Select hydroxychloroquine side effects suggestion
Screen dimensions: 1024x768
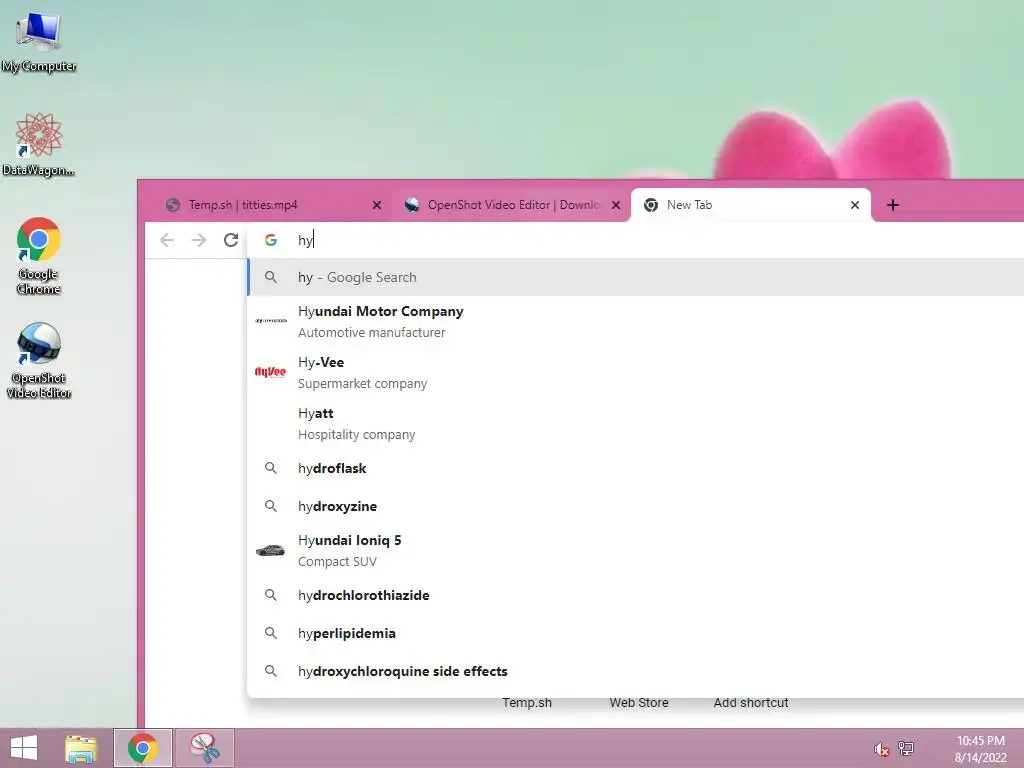[x=635, y=671]
